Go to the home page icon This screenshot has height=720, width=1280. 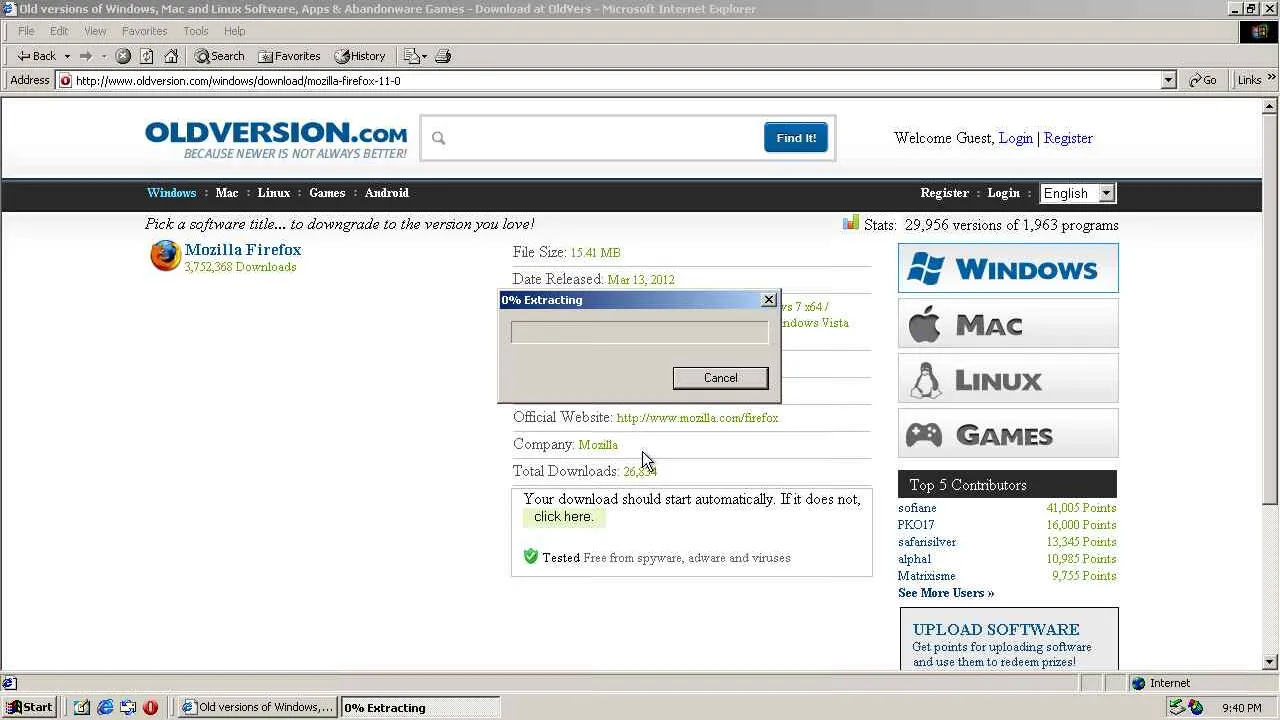[171, 56]
